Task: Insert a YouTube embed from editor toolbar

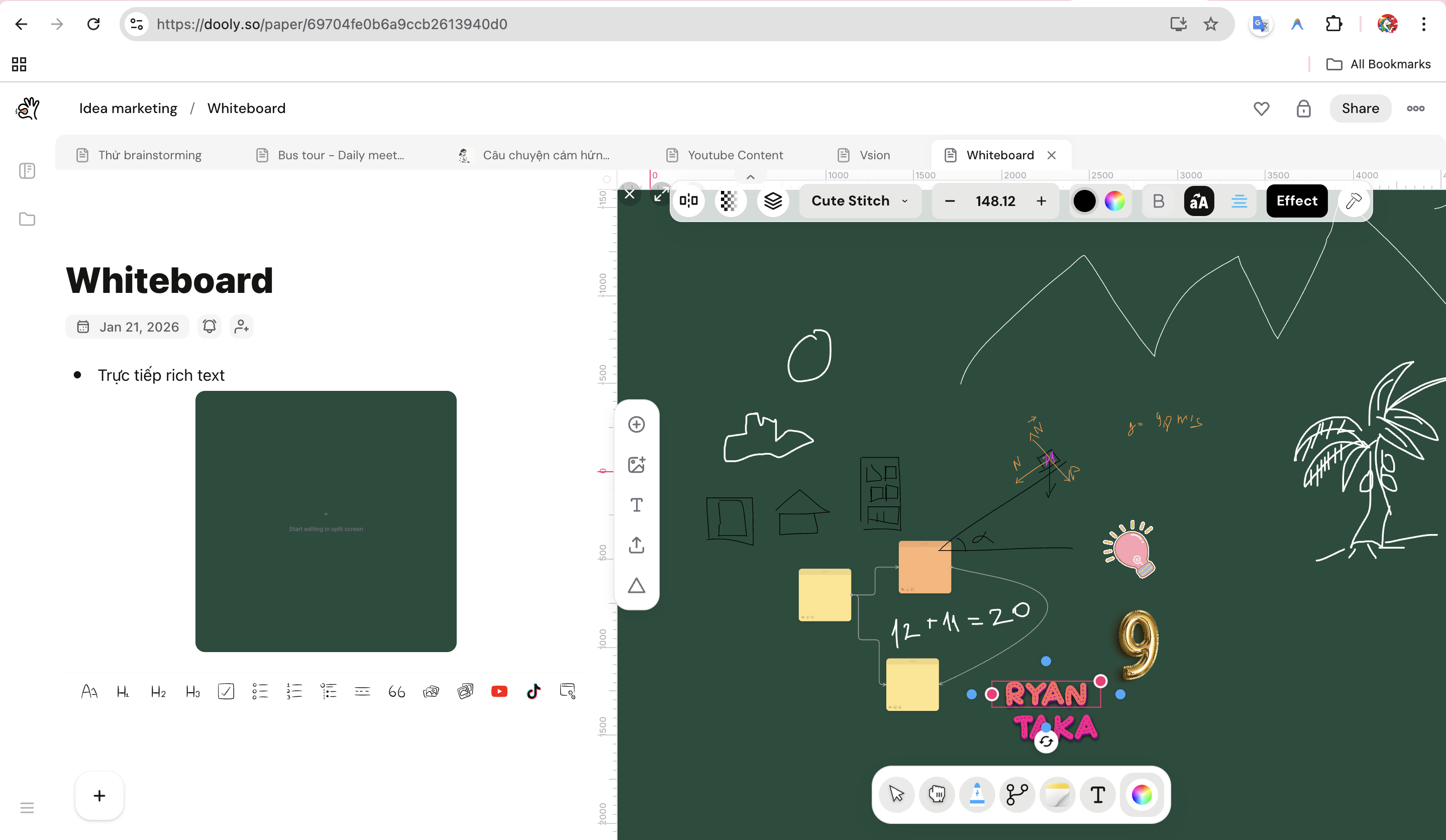Action: (499, 691)
